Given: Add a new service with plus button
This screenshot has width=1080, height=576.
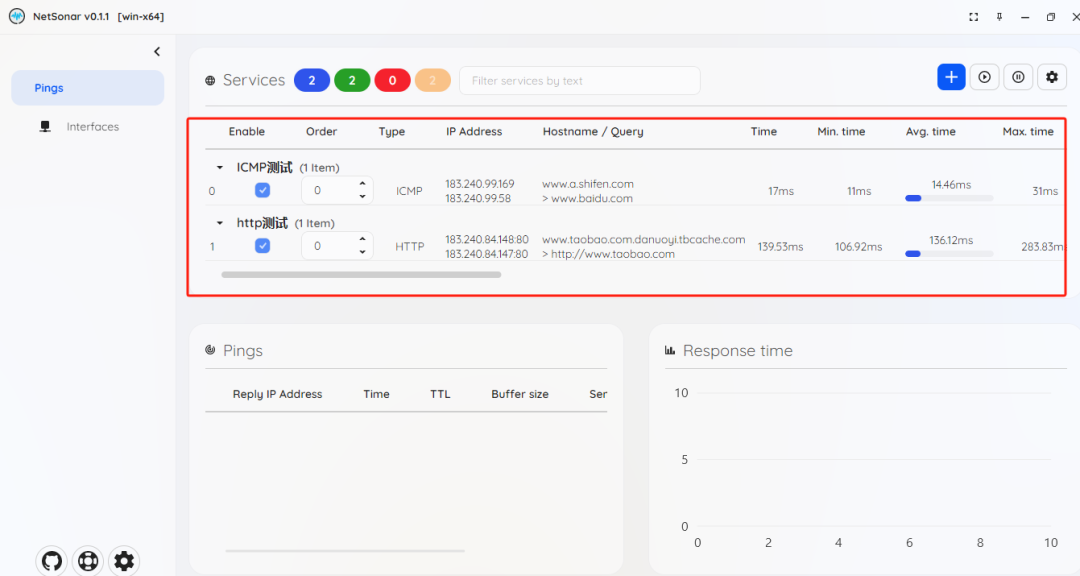Looking at the screenshot, I should [951, 77].
